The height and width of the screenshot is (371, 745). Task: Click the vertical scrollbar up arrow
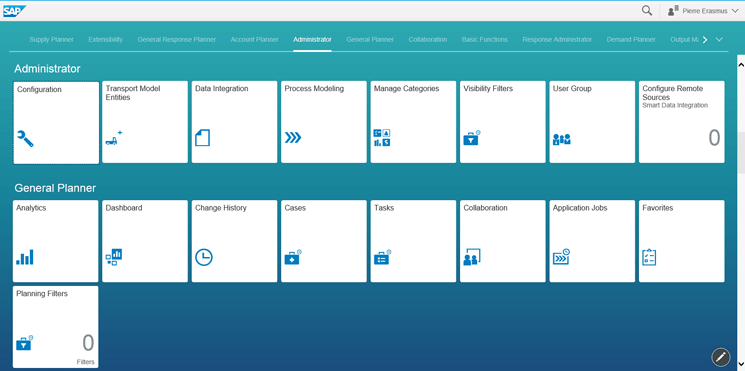[x=741, y=64]
